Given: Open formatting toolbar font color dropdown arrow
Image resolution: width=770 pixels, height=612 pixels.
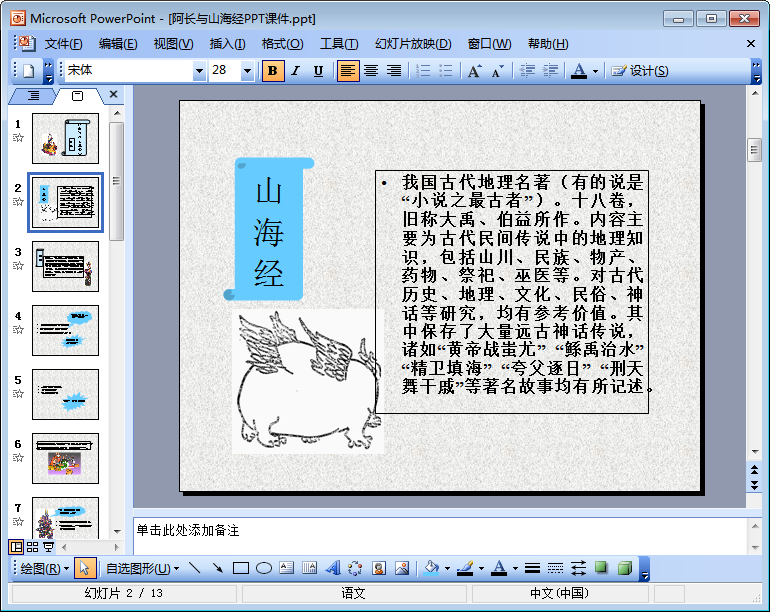Looking at the screenshot, I should [595, 72].
